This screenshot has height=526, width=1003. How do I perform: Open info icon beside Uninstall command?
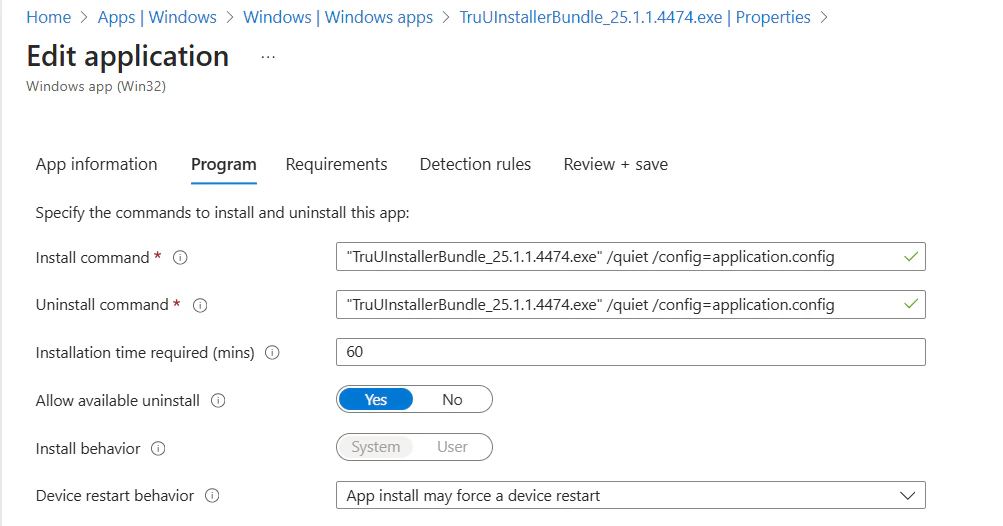(200, 306)
